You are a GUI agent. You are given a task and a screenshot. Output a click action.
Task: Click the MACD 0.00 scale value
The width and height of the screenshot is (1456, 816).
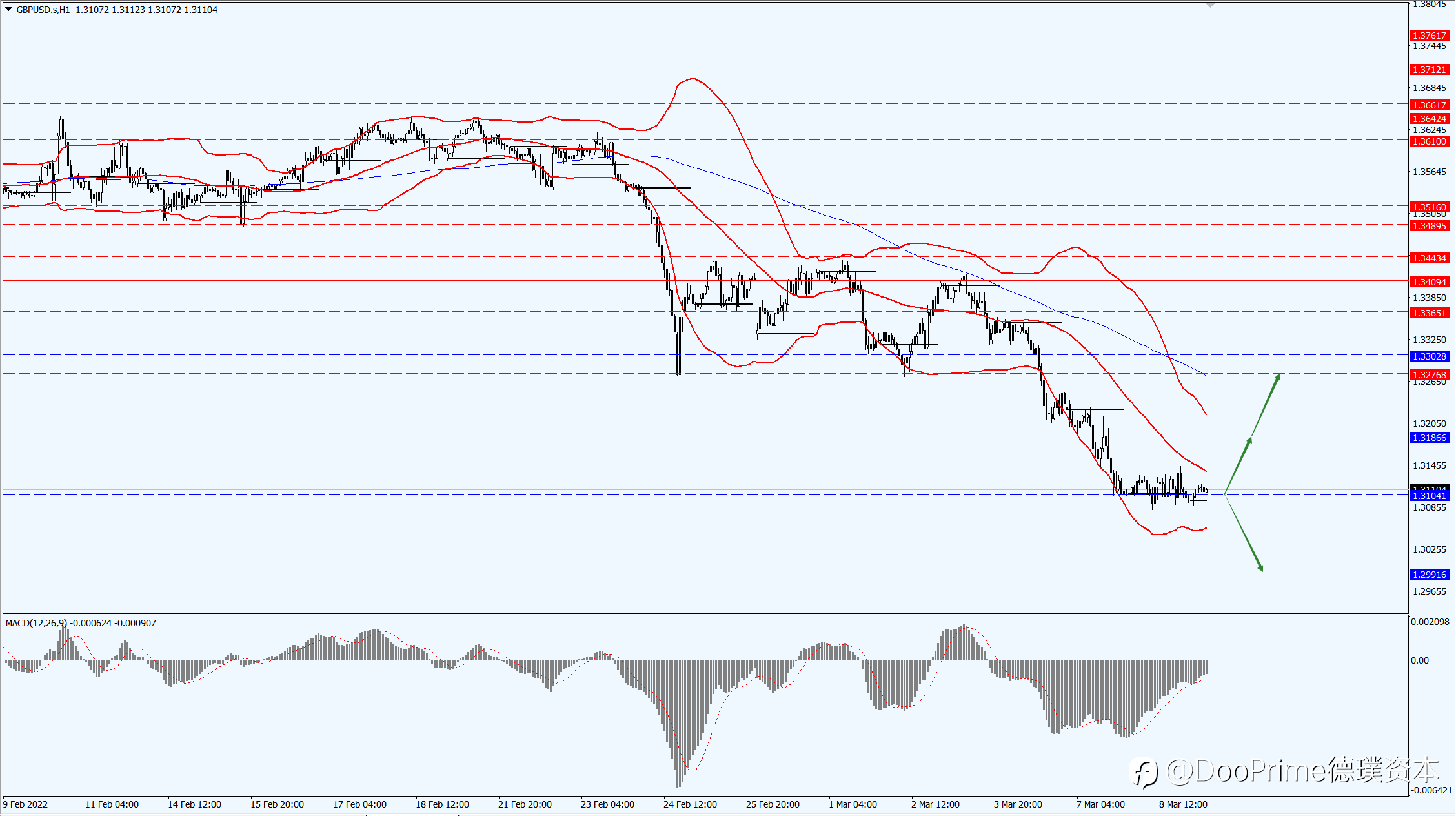coord(1419,660)
